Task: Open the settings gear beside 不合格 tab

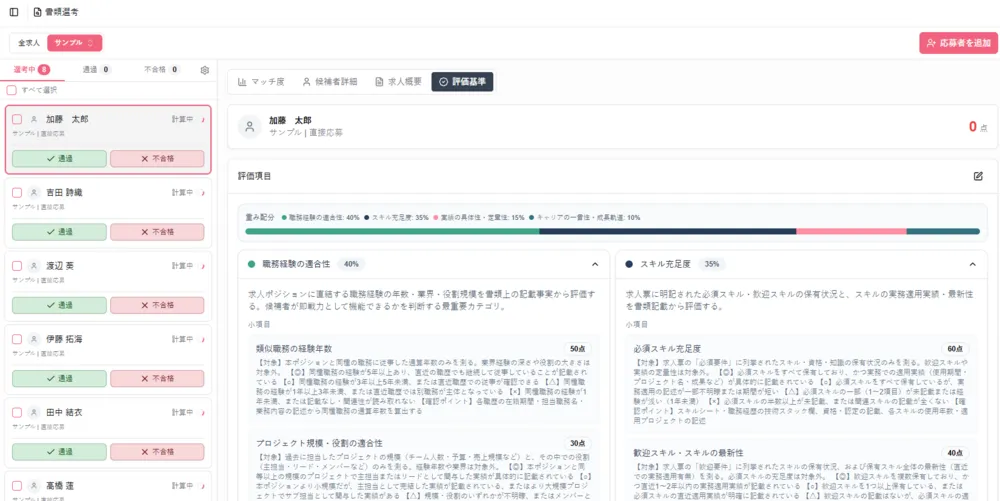Action: tap(205, 70)
